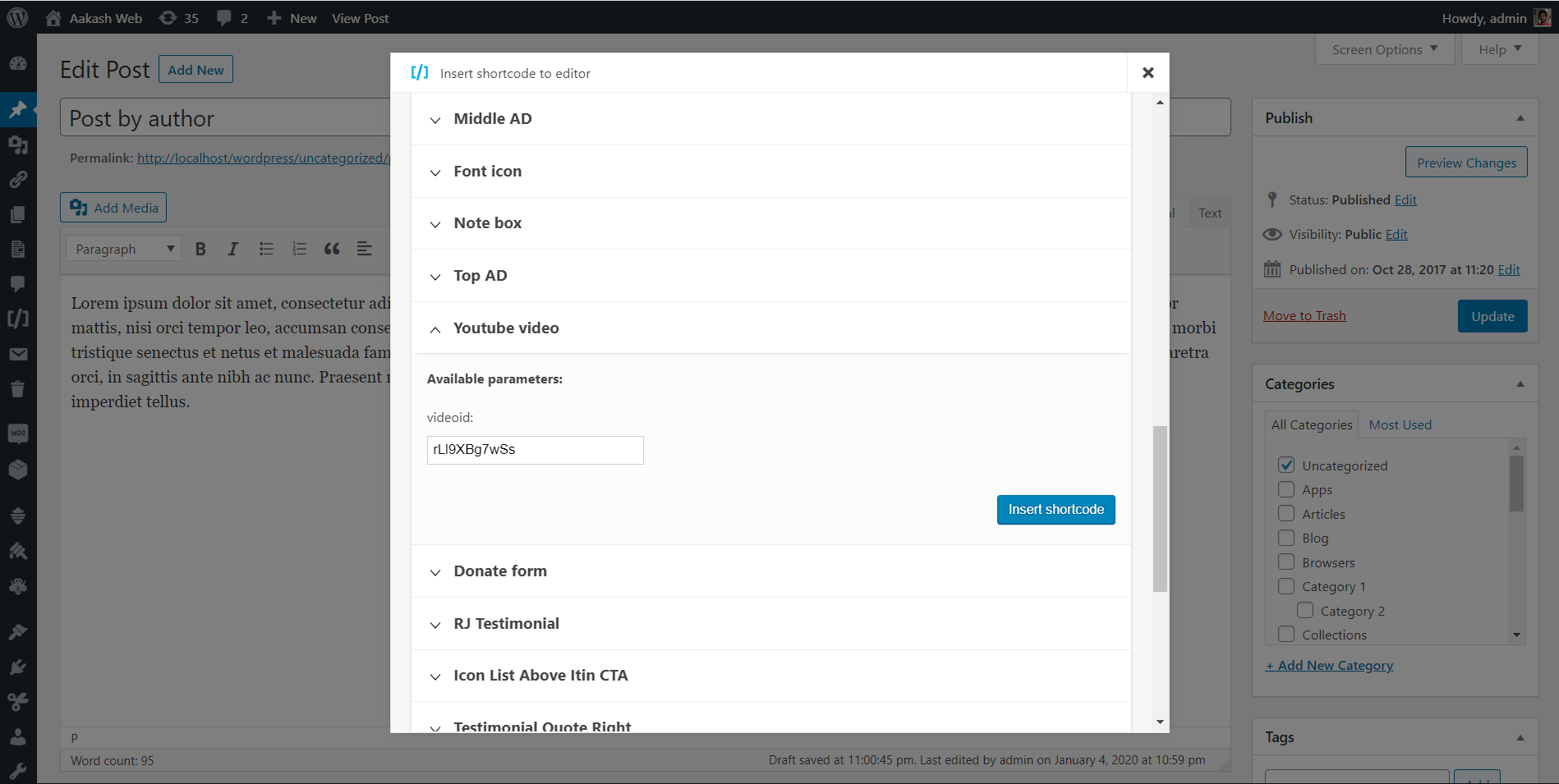Switch to Most Used categories tab
The width and height of the screenshot is (1559, 784).
coord(1400,424)
